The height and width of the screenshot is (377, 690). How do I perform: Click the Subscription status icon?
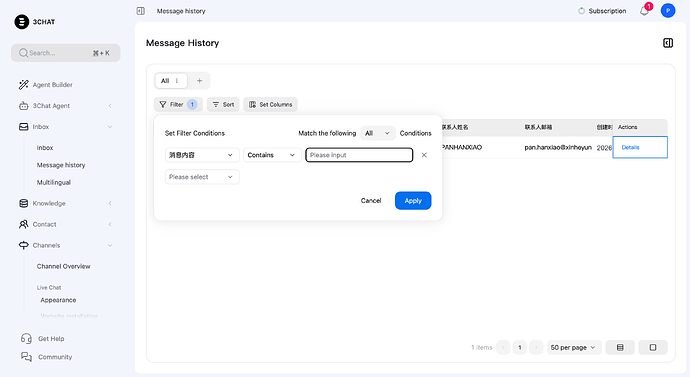pos(581,11)
